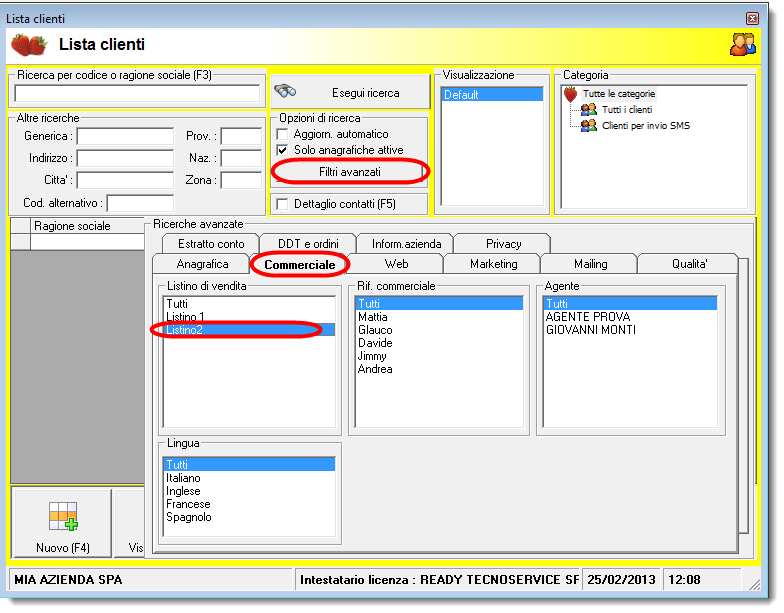This screenshot has height=613, width=784.
Task: Select Clienti per invio SMS category
Action: (x=646, y=126)
